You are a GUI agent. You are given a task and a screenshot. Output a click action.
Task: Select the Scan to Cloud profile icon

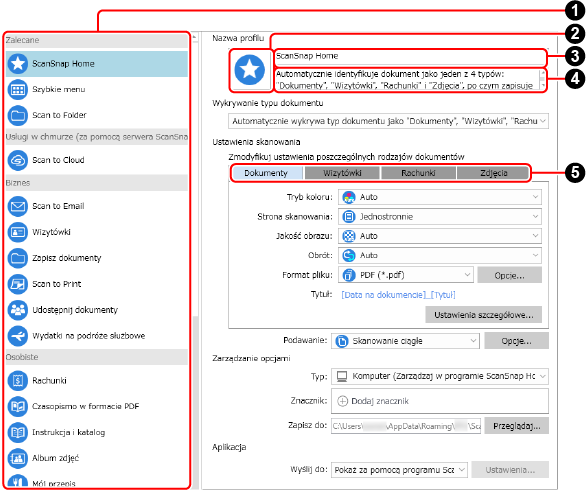18,160
